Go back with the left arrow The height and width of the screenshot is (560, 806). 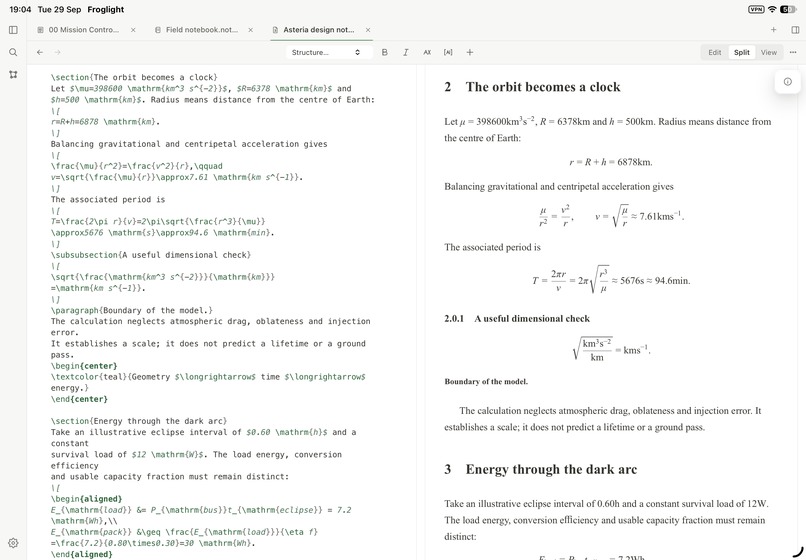click(x=40, y=52)
